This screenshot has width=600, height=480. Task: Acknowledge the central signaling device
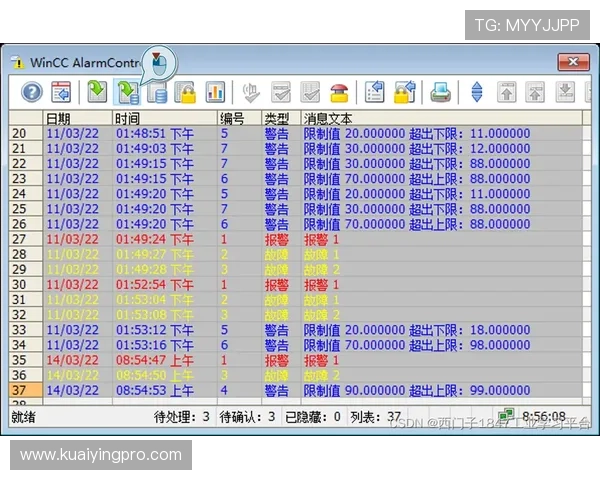pyautogui.click(x=251, y=92)
